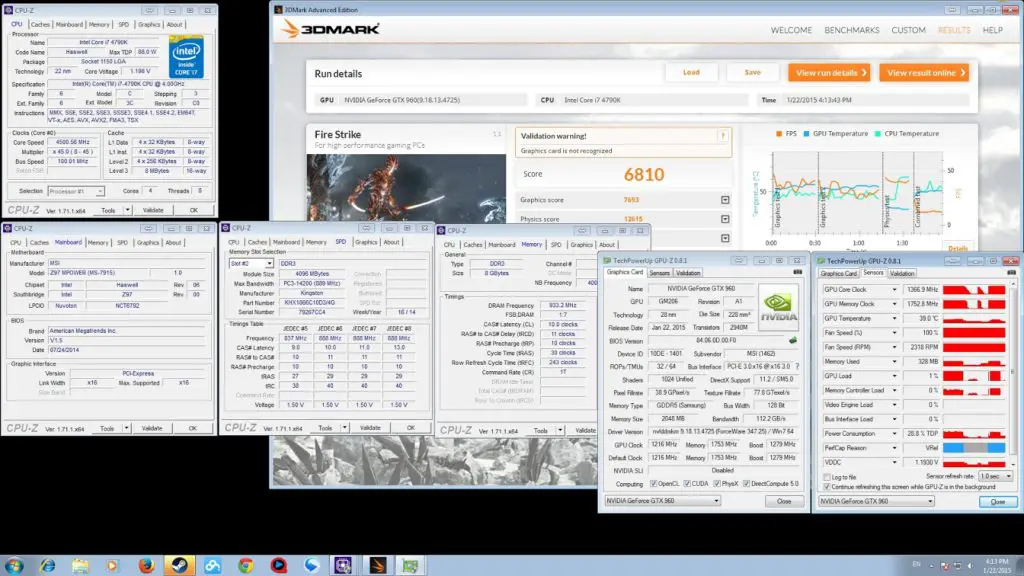Screen dimensions: 1024x576
Task: Click the NVIDIA logo in GPU-Z
Action: coord(778,306)
